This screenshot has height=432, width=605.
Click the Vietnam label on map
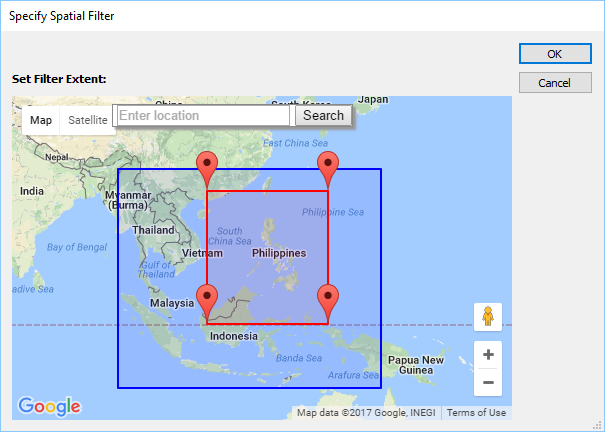pos(202,253)
